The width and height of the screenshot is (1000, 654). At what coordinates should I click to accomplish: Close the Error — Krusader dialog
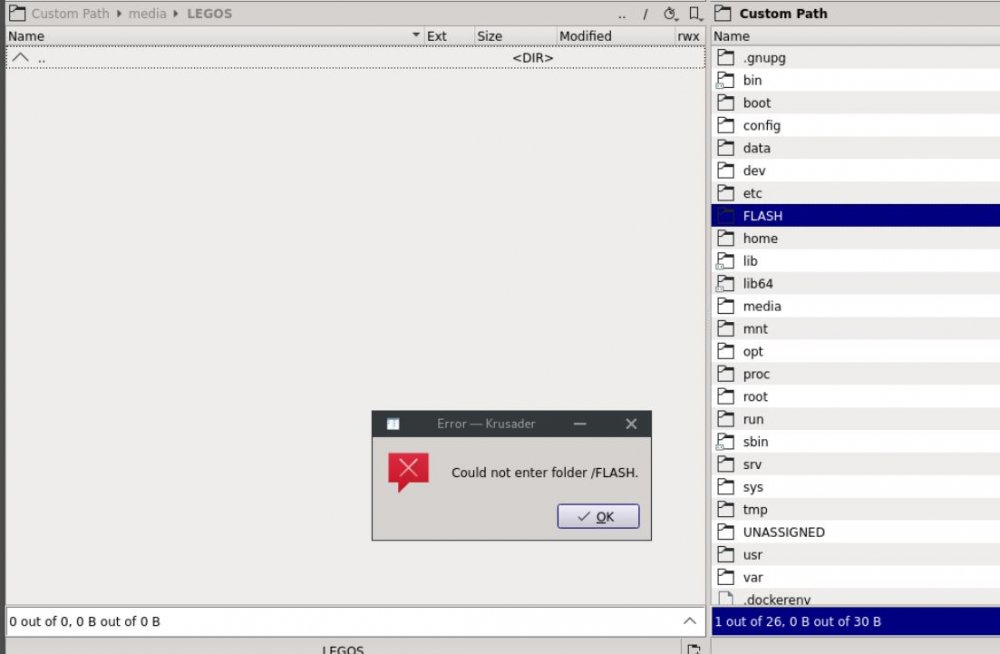[631, 424]
